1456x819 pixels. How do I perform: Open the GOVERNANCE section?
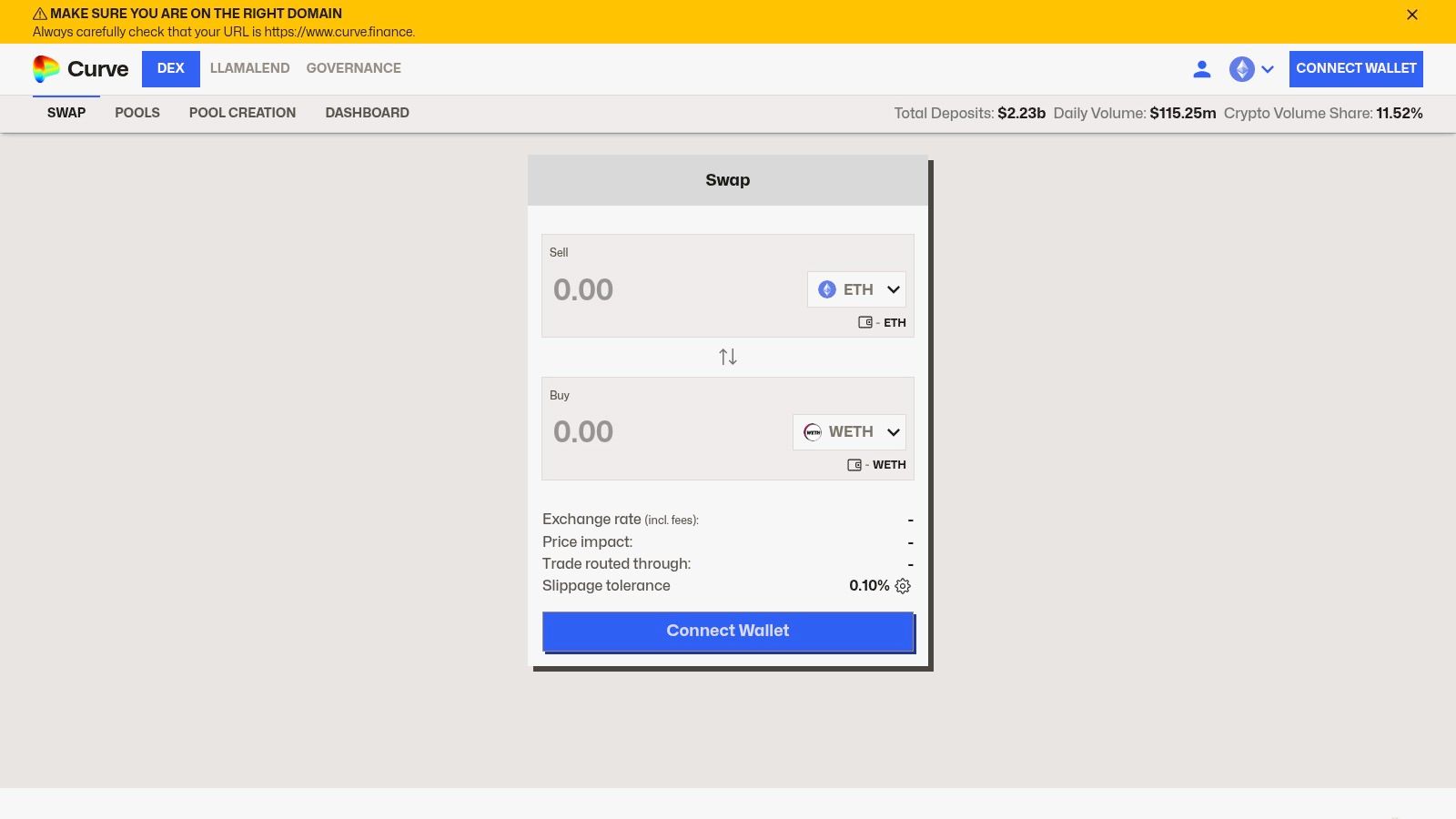point(353,68)
